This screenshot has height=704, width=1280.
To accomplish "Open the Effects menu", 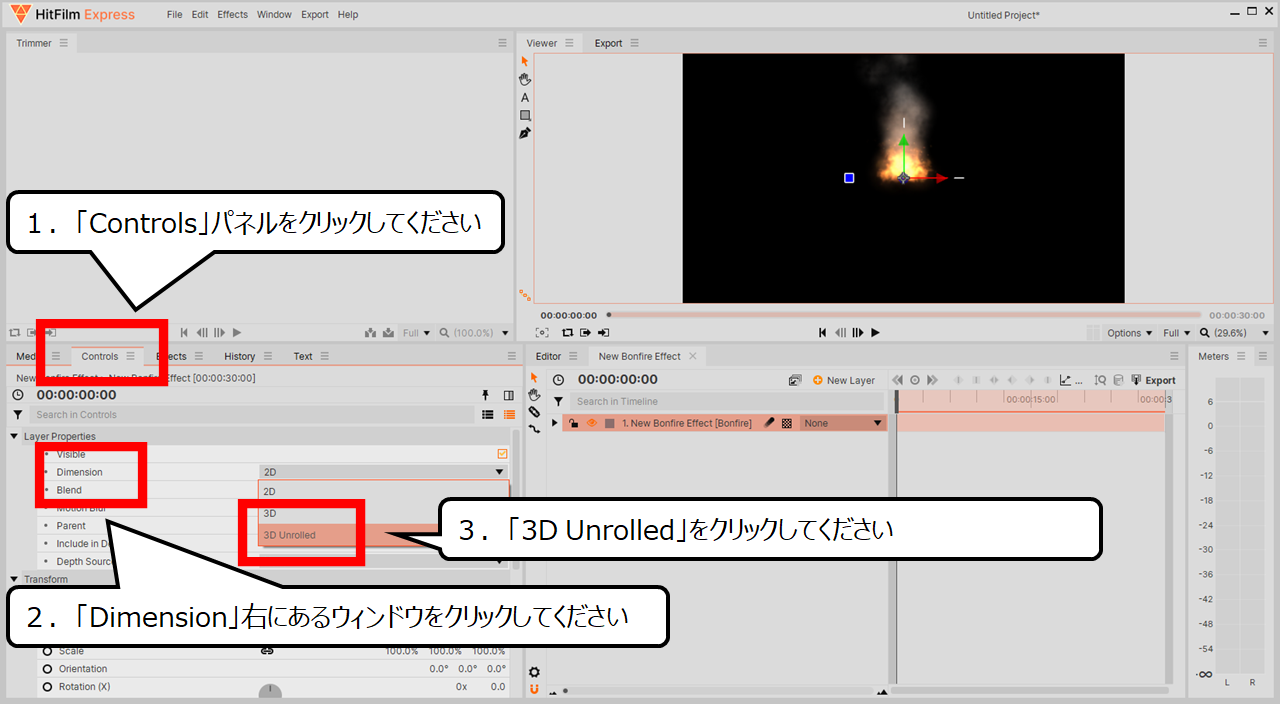I will coord(233,15).
